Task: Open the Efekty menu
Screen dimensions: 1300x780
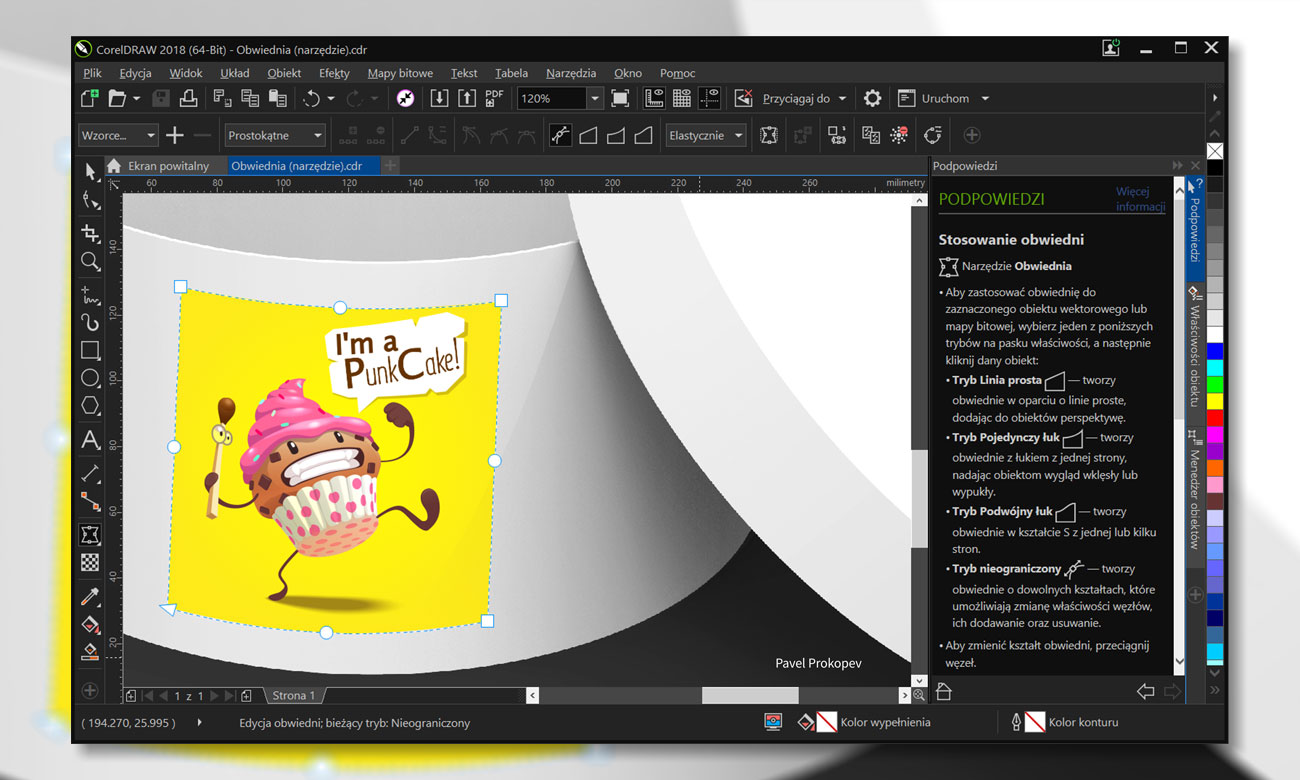Action: 334,73
